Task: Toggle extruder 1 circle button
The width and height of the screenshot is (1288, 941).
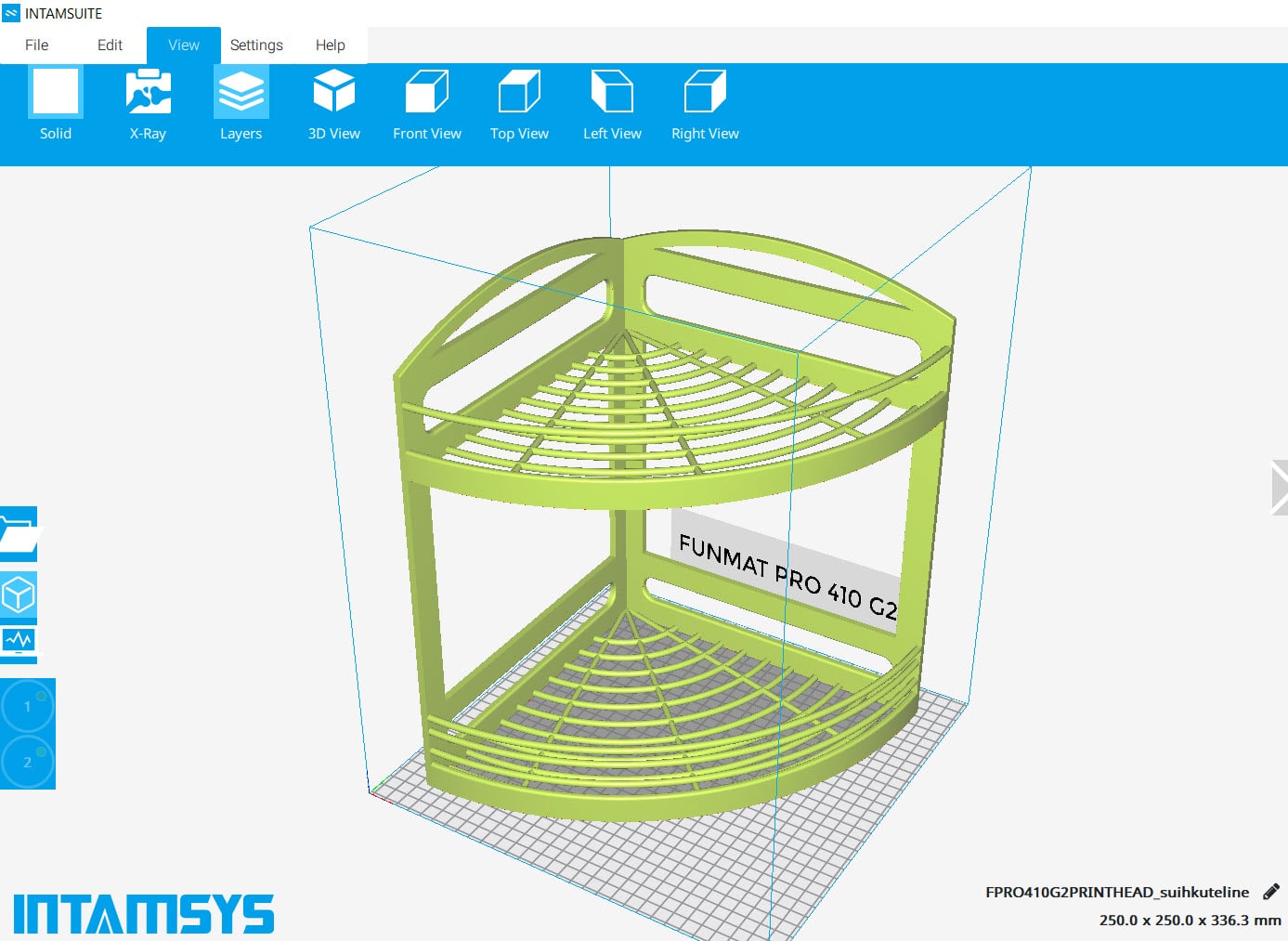Action: click(x=27, y=707)
